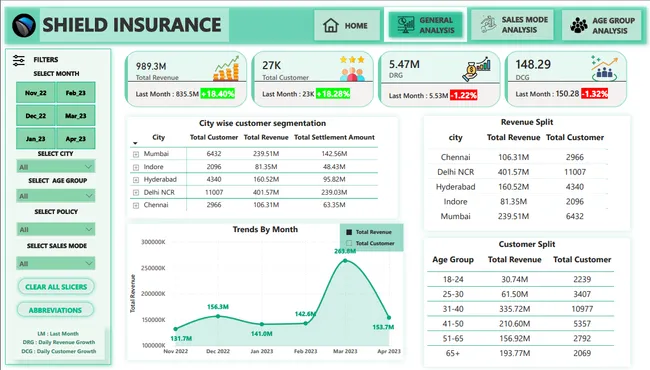Sort by Age Group column header
This screenshot has height=370, width=650.
(453, 259)
